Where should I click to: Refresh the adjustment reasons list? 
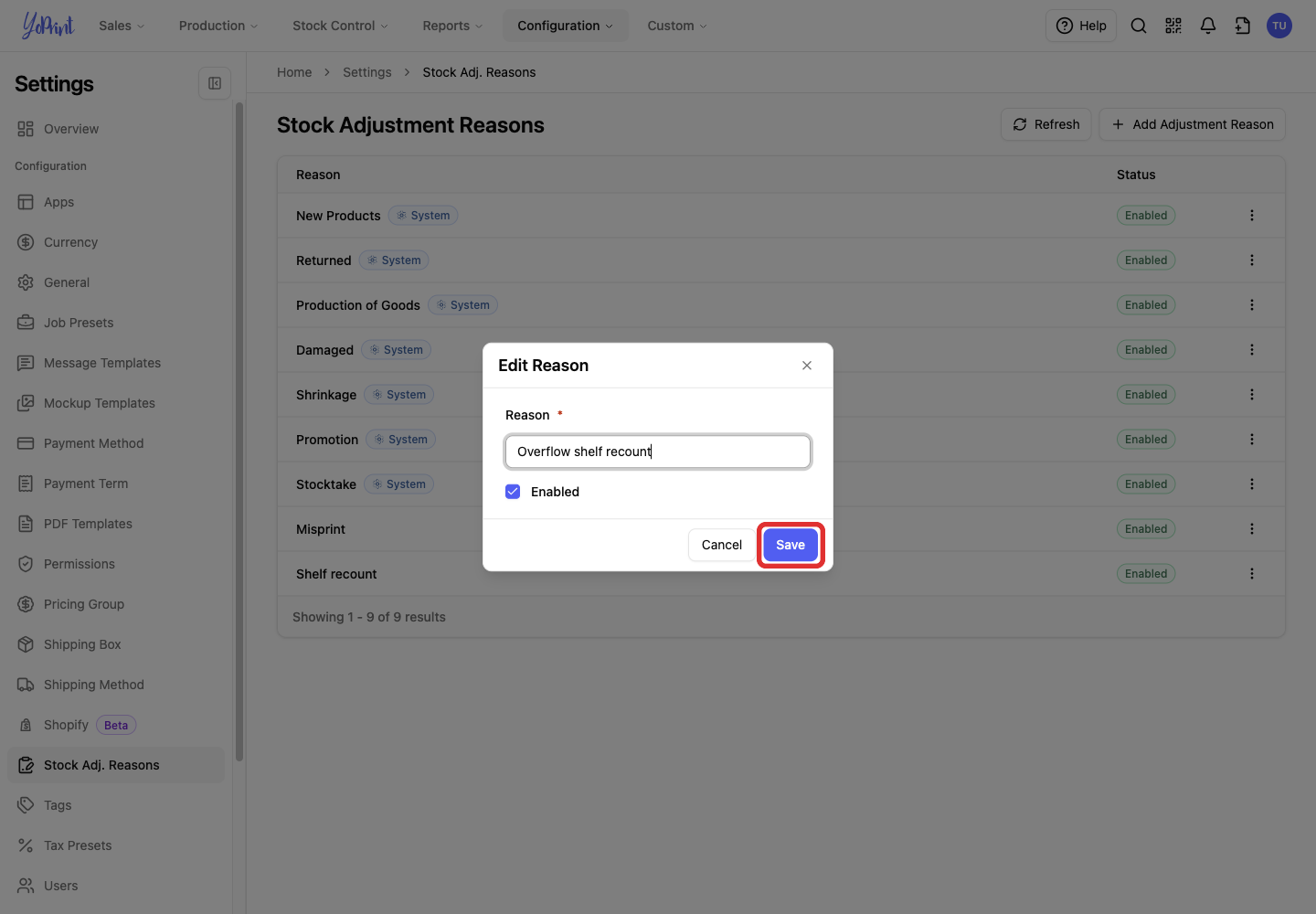pyautogui.click(x=1046, y=124)
